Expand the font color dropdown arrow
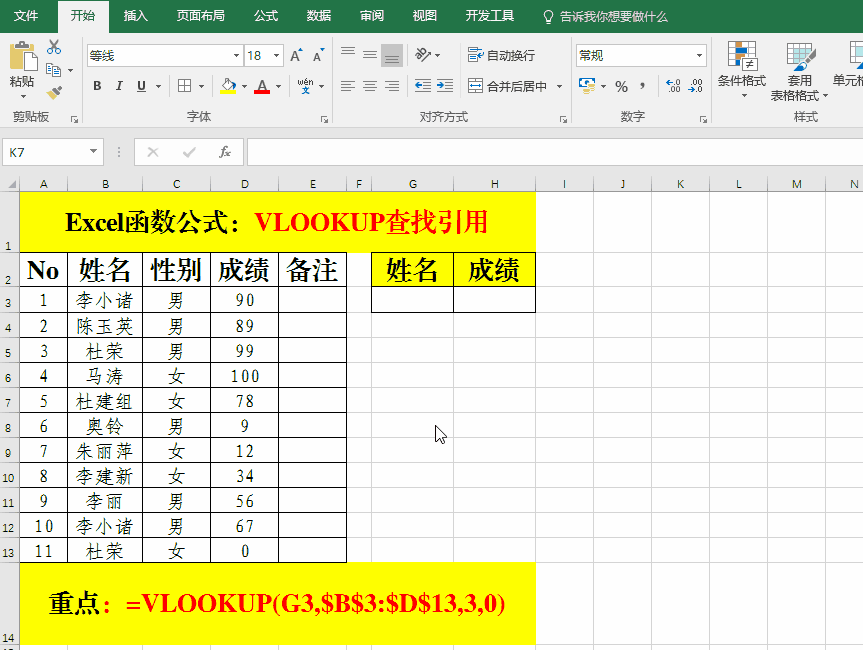This screenshot has width=863, height=650. 278,86
